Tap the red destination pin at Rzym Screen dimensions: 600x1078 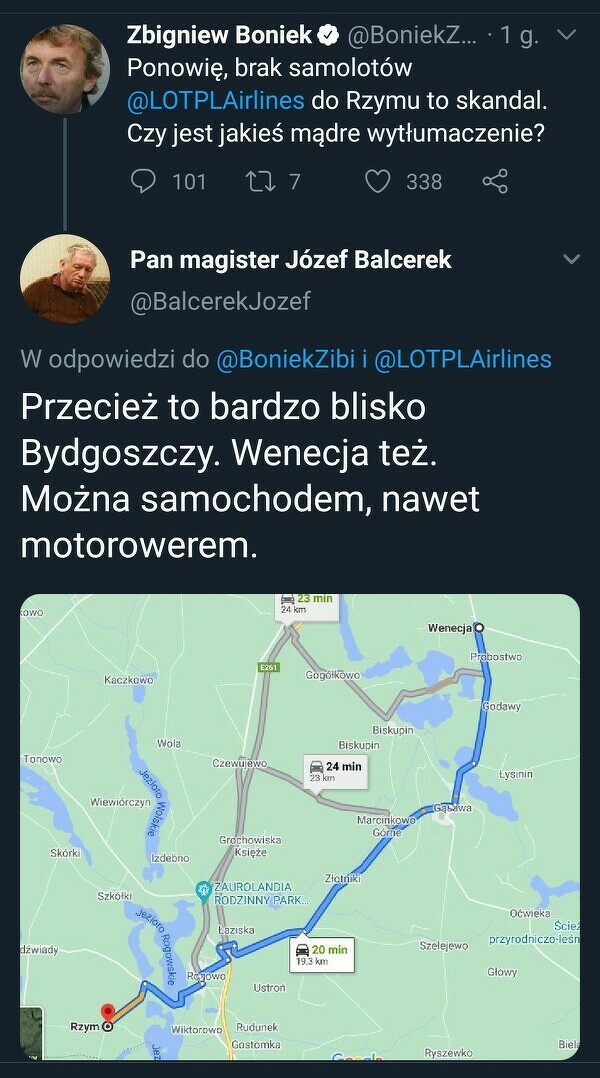108,1013
